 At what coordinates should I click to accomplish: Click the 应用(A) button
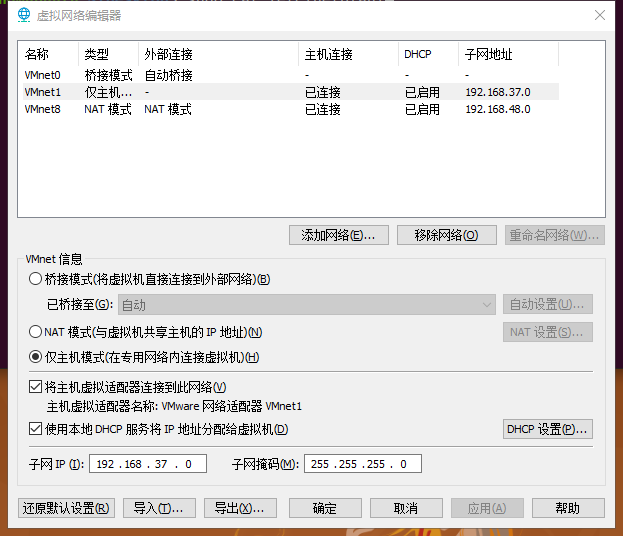(488, 508)
